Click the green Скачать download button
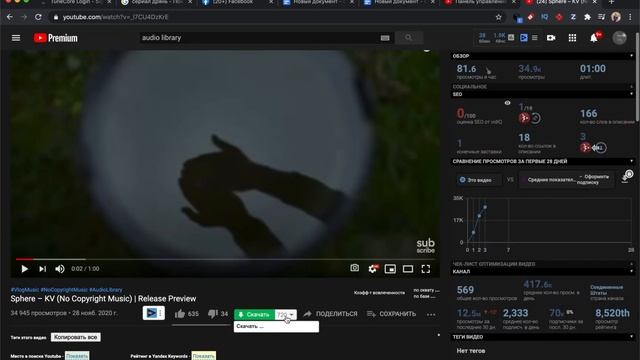This screenshot has width=640, height=360. [254, 314]
